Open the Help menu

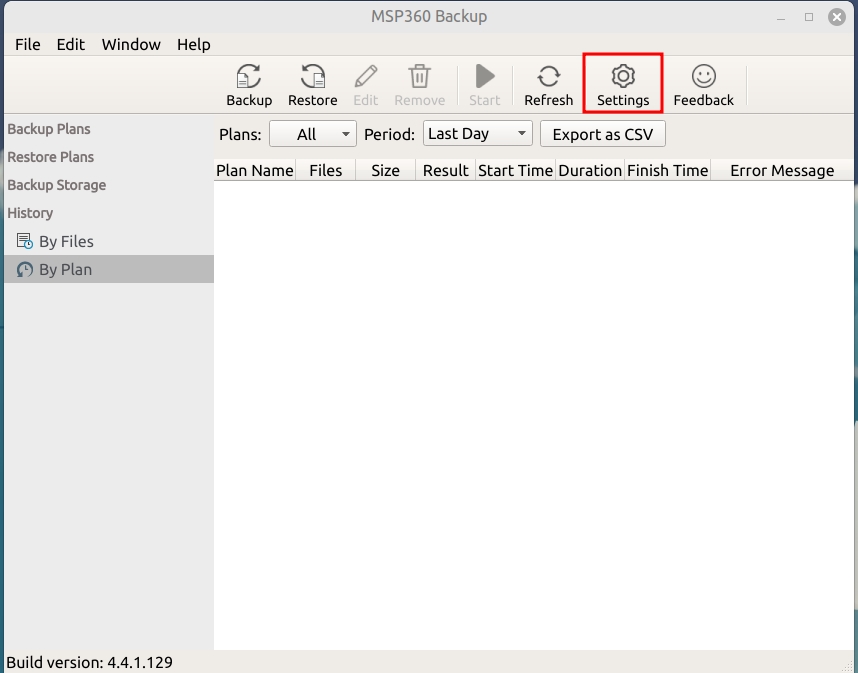tap(194, 44)
